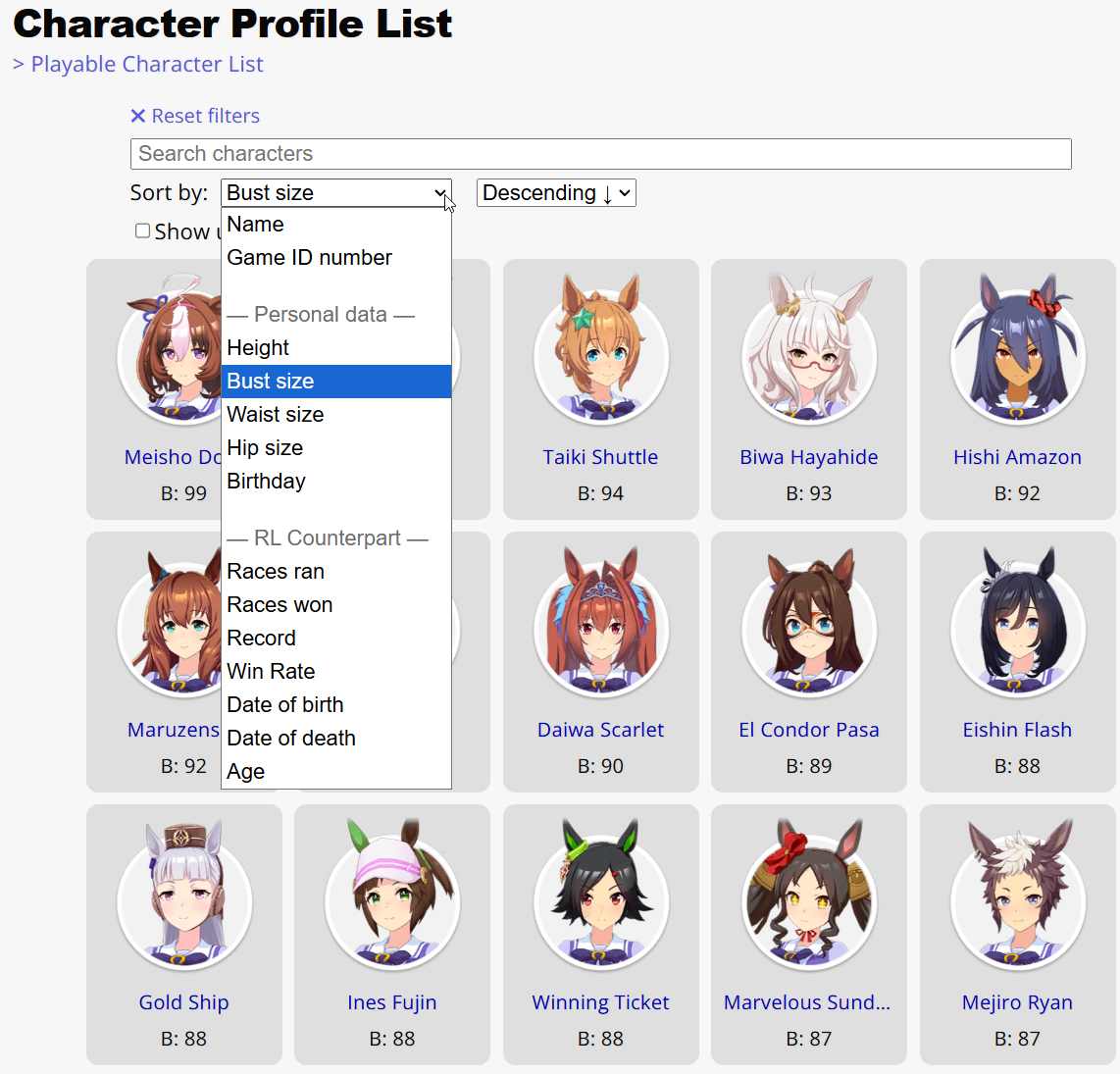Click Eishin Flash's portrait

[1018, 623]
